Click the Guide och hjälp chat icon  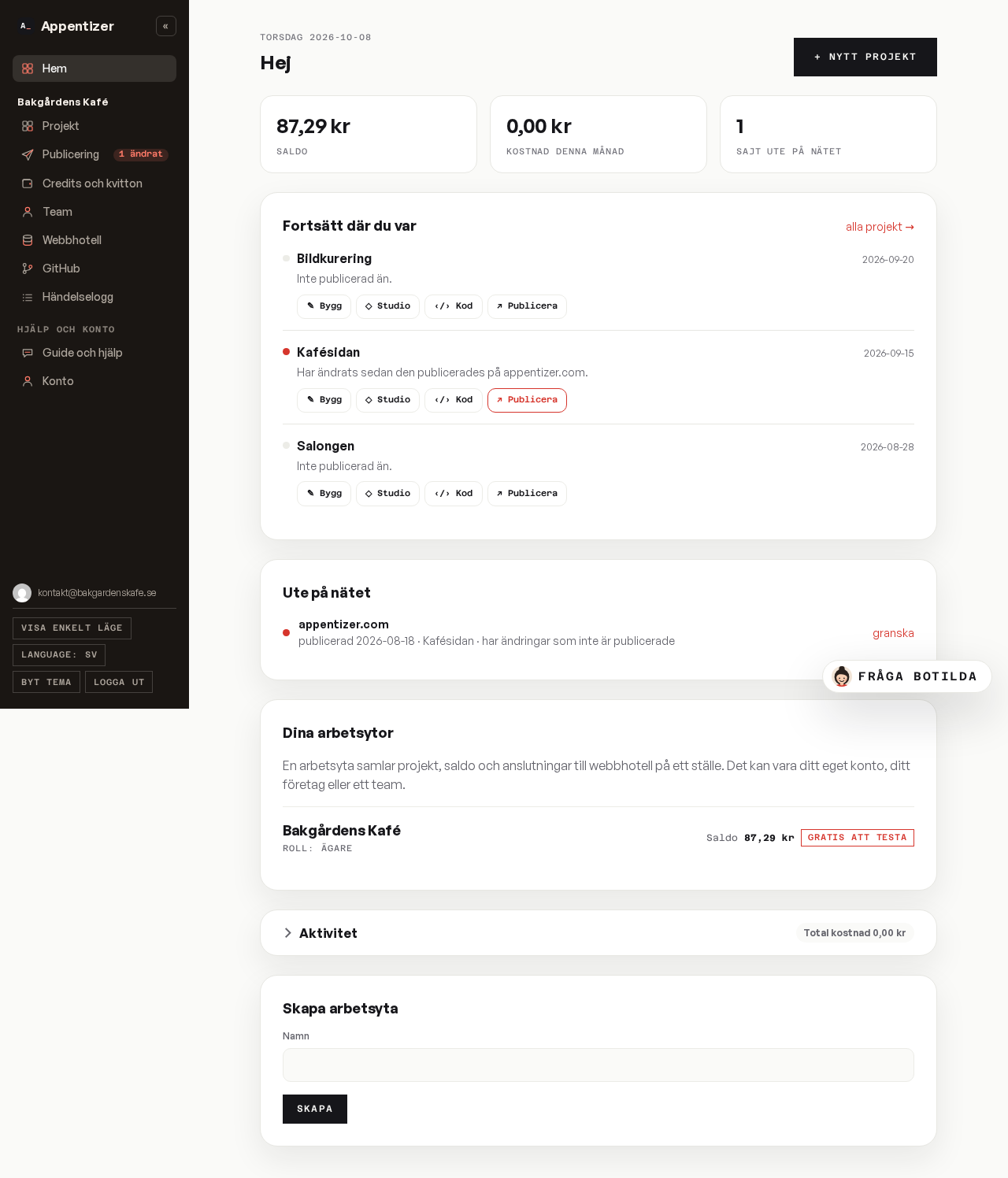coord(28,353)
